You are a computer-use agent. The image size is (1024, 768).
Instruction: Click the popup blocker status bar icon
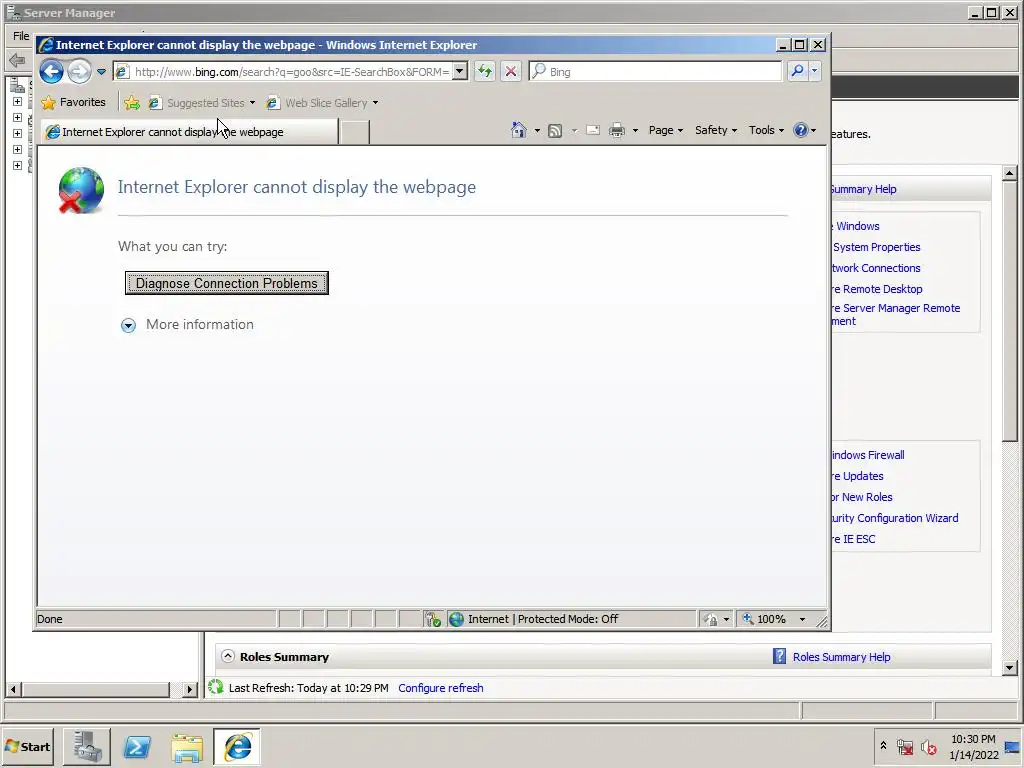[x=432, y=619]
